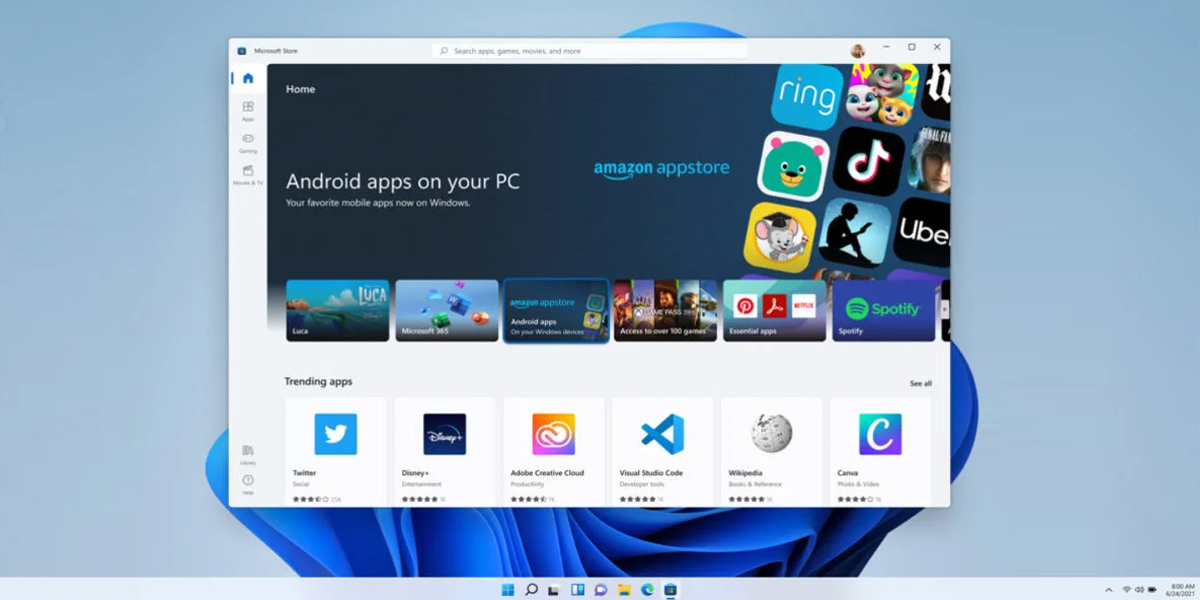Open the Essential apps carousel card
Image resolution: width=1200 pixels, height=600 pixels.
pyautogui.click(x=775, y=310)
